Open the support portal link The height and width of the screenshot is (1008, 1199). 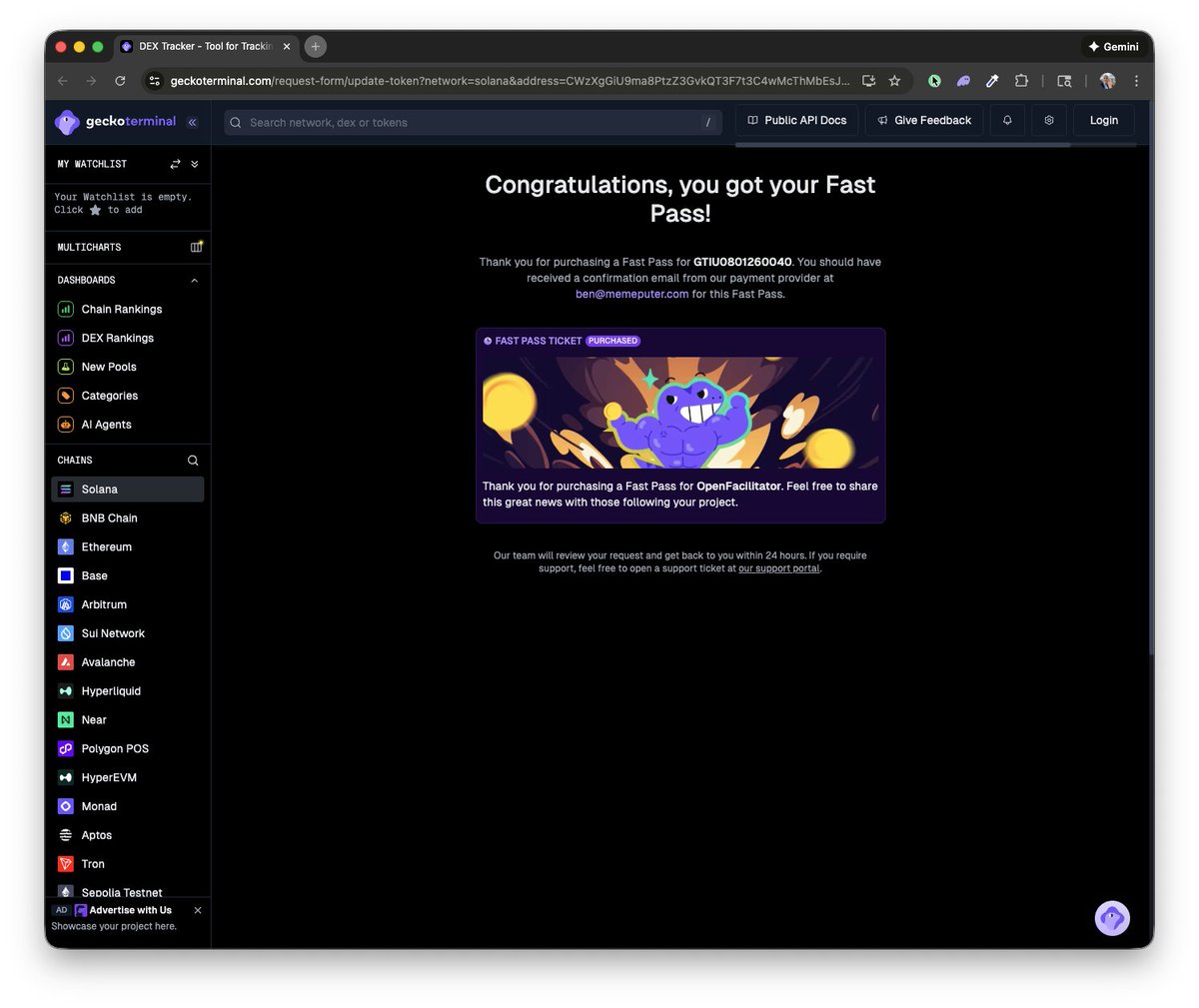[x=779, y=569]
